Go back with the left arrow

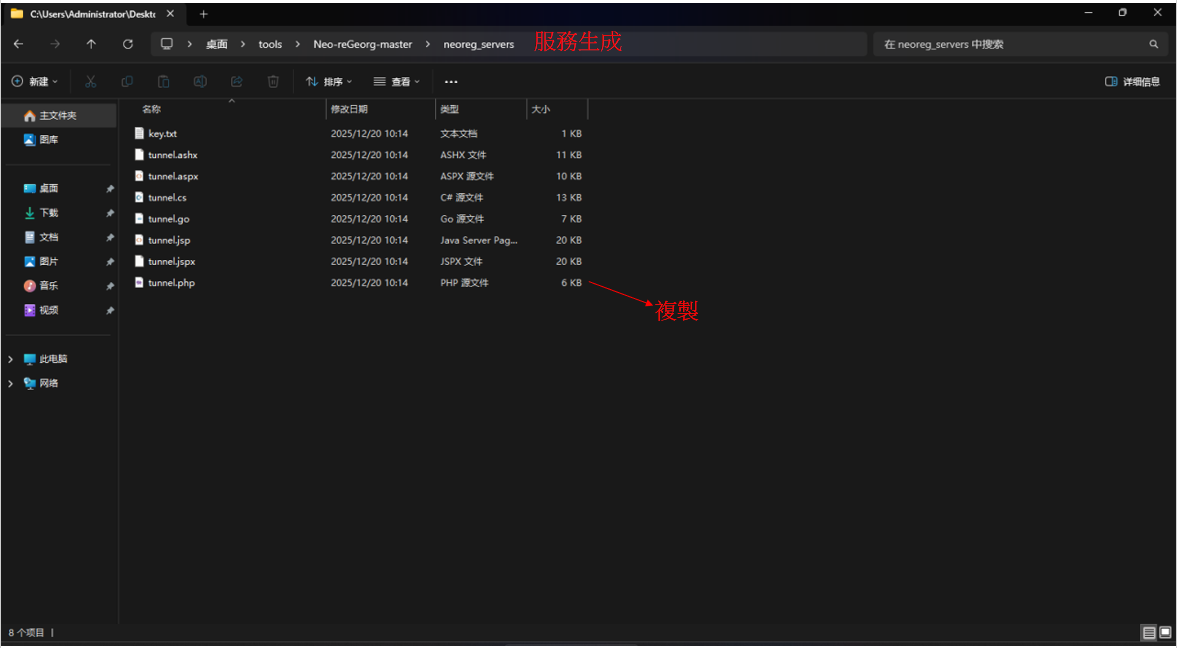(x=19, y=44)
